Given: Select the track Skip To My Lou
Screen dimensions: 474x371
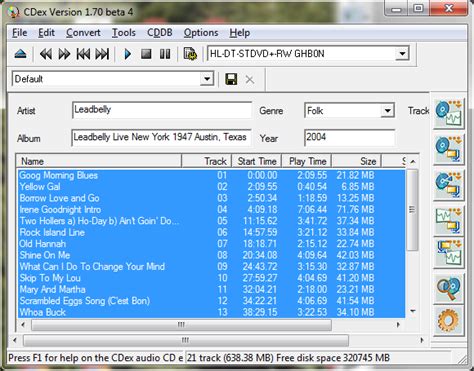Looking at the screenshot, I should (211, 278).
